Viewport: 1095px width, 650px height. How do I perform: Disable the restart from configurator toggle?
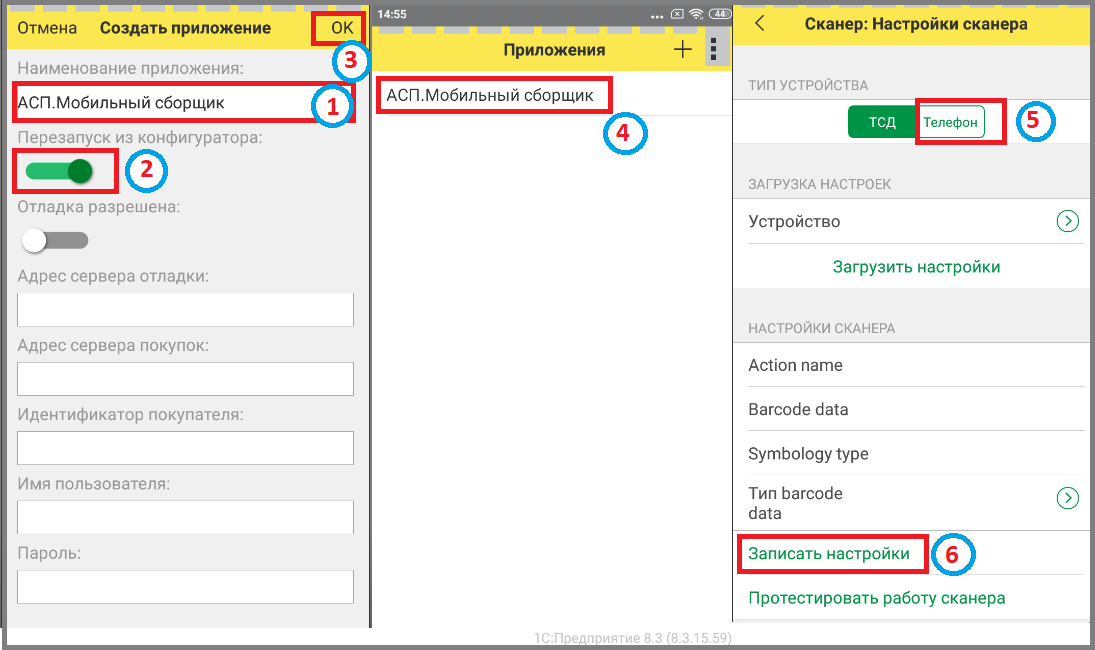[x=59, y=171]
